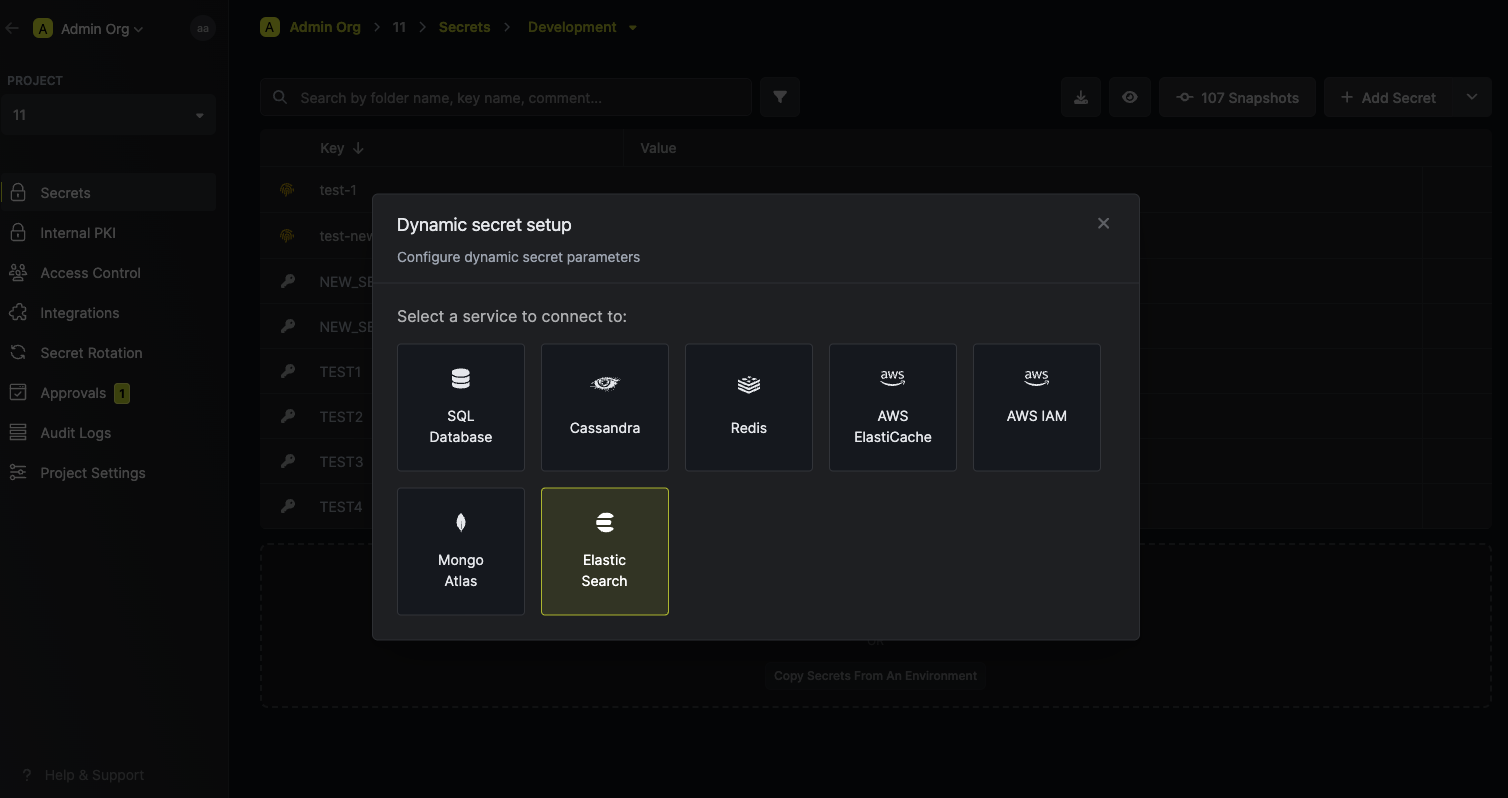Go to Access Control page

tap(108, 272)
